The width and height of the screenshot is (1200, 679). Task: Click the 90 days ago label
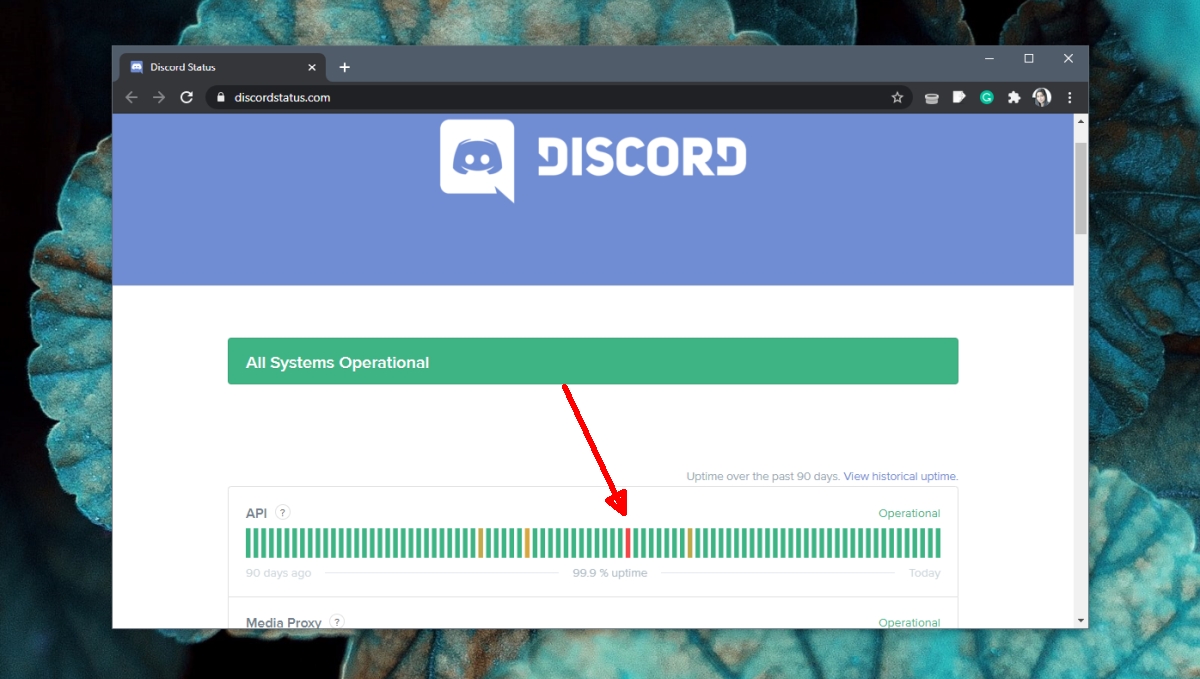(278, 573)
